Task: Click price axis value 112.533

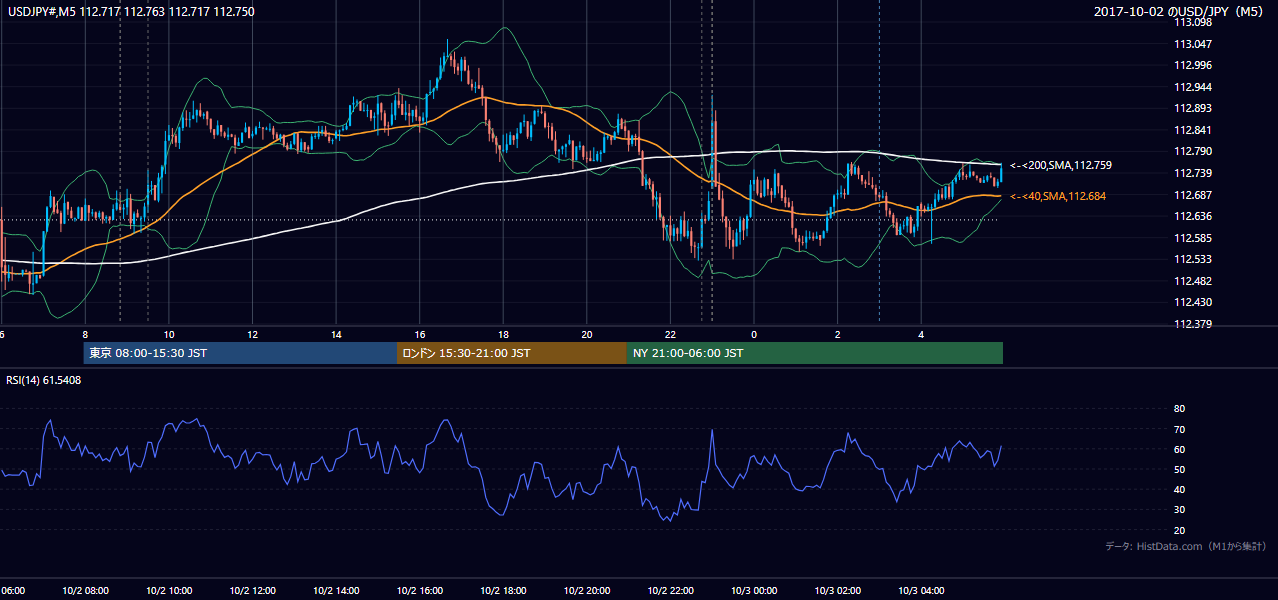Action: tap(1193, 259)
